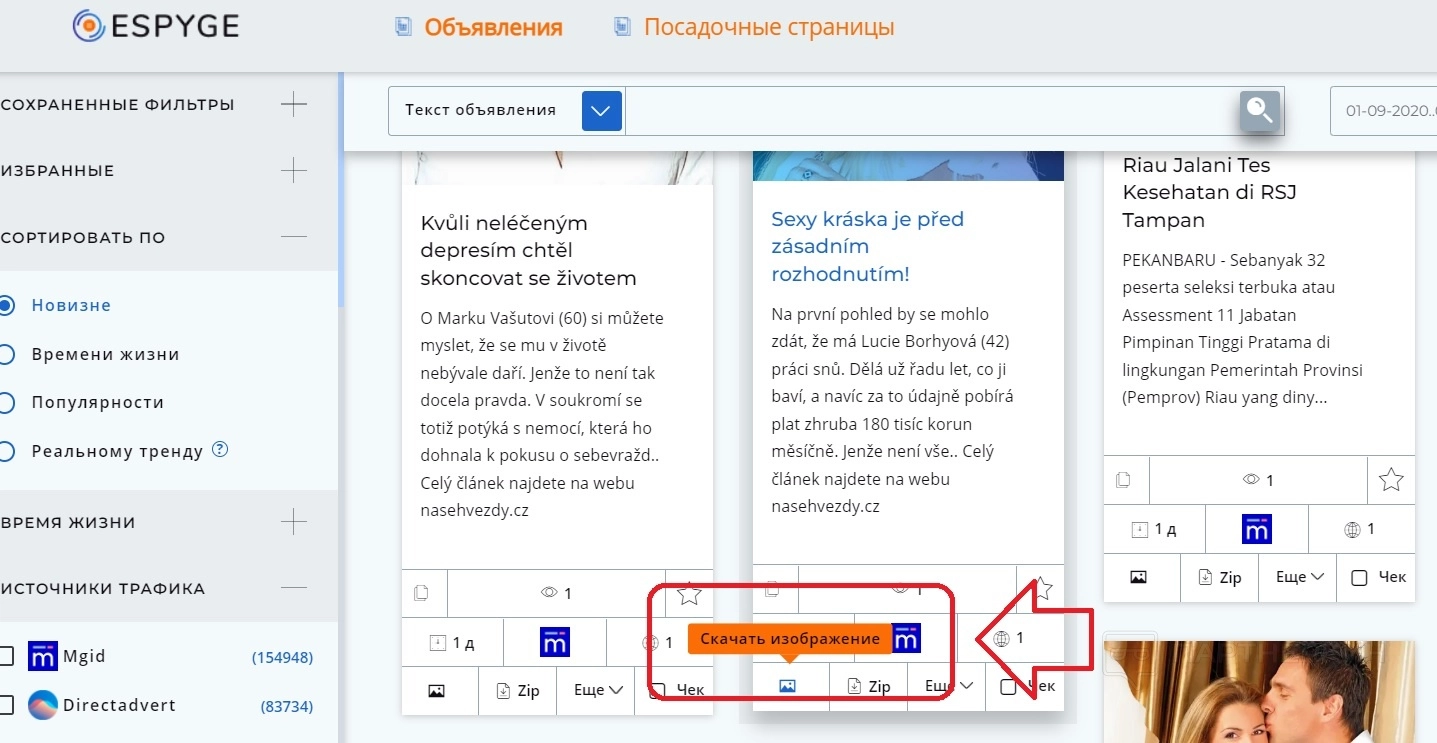Open the kissing couple ad thumbnail
This screenshot has height=743, width=1437.
(1260, 691)
